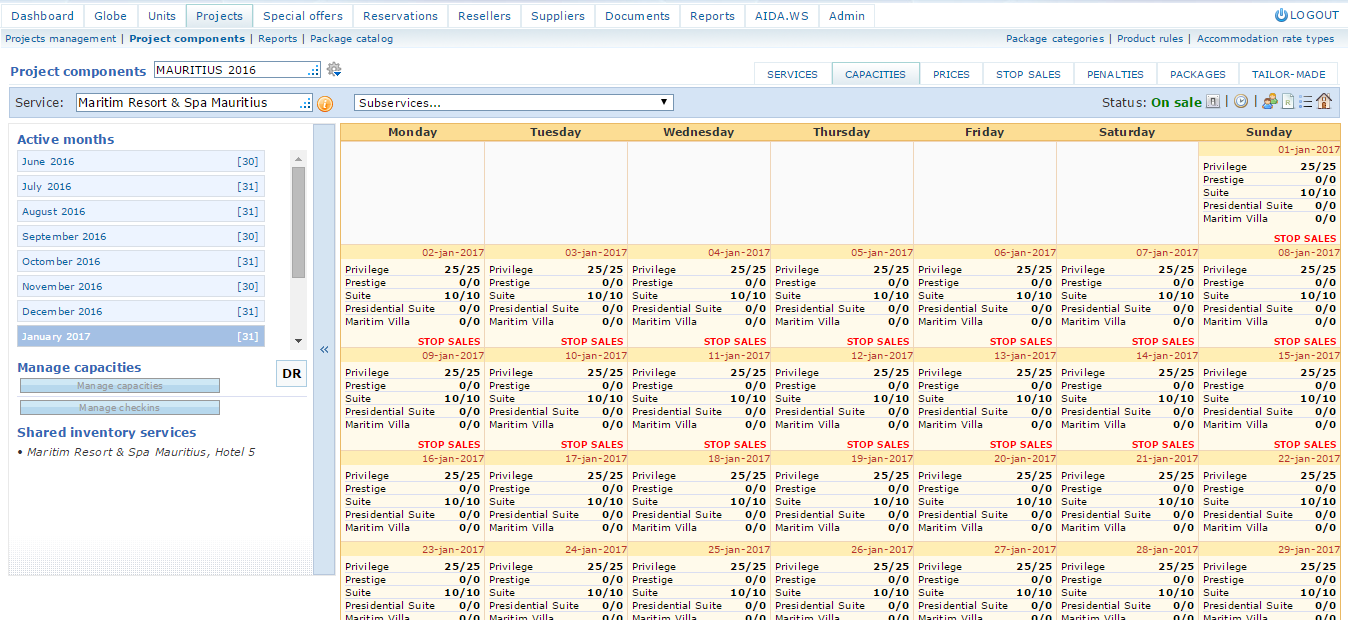Open the Stop Sales tab
This screenshot has height=620, width=1348.
1028,74
